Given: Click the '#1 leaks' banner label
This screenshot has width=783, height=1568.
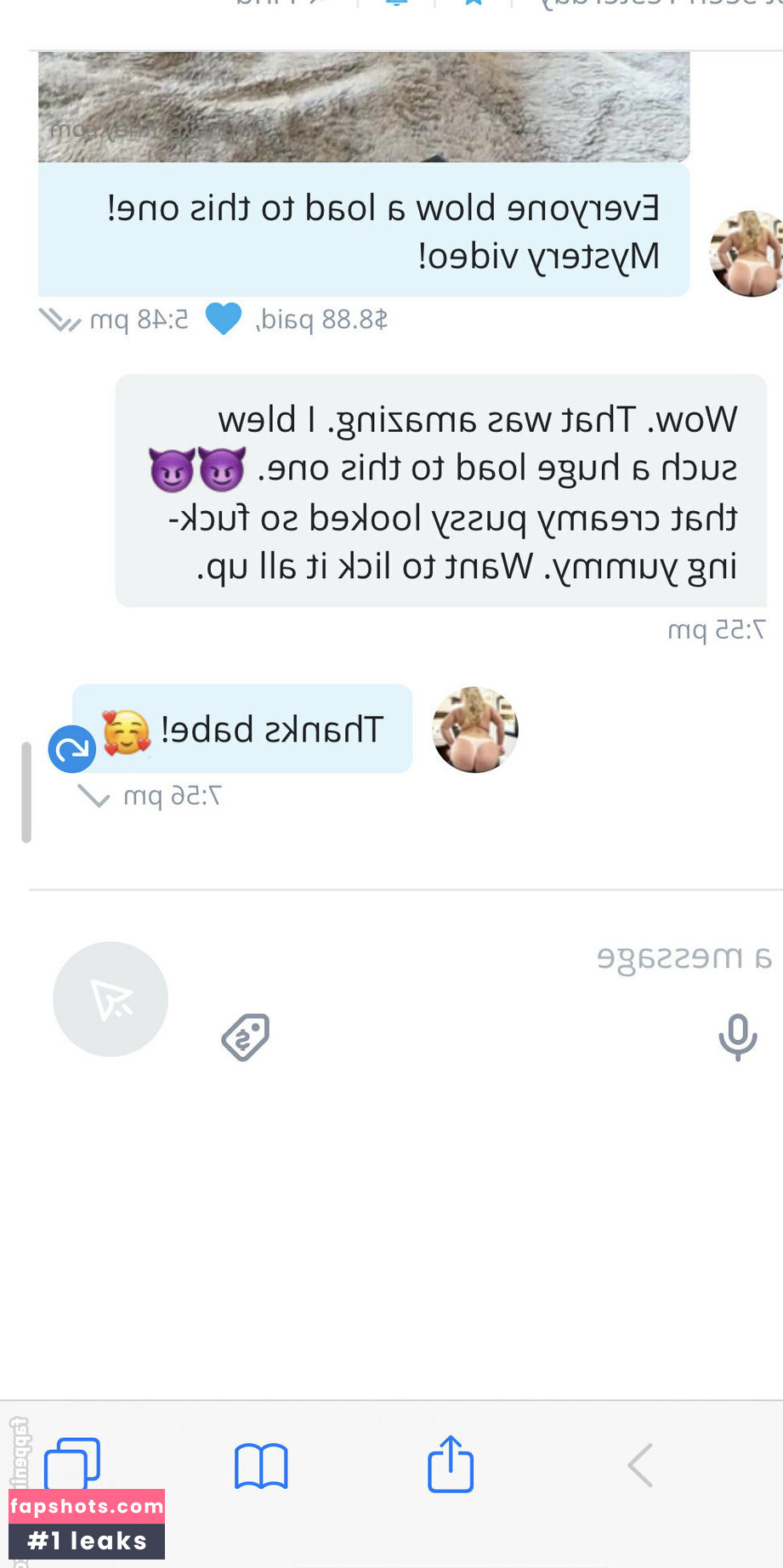Looking at the screenshot, I should (87, 1542).
